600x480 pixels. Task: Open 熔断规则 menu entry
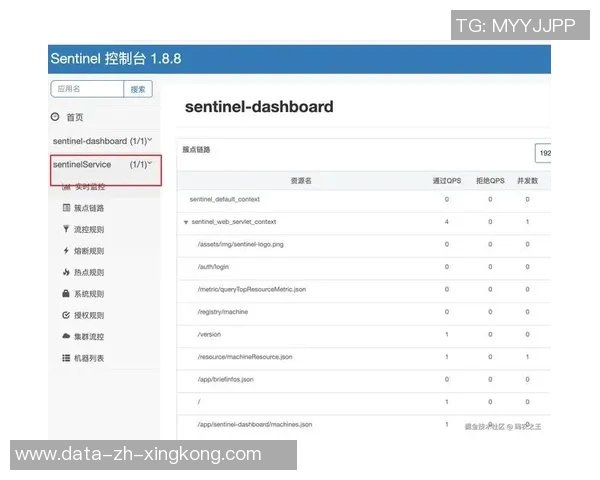tap(89, 251)
